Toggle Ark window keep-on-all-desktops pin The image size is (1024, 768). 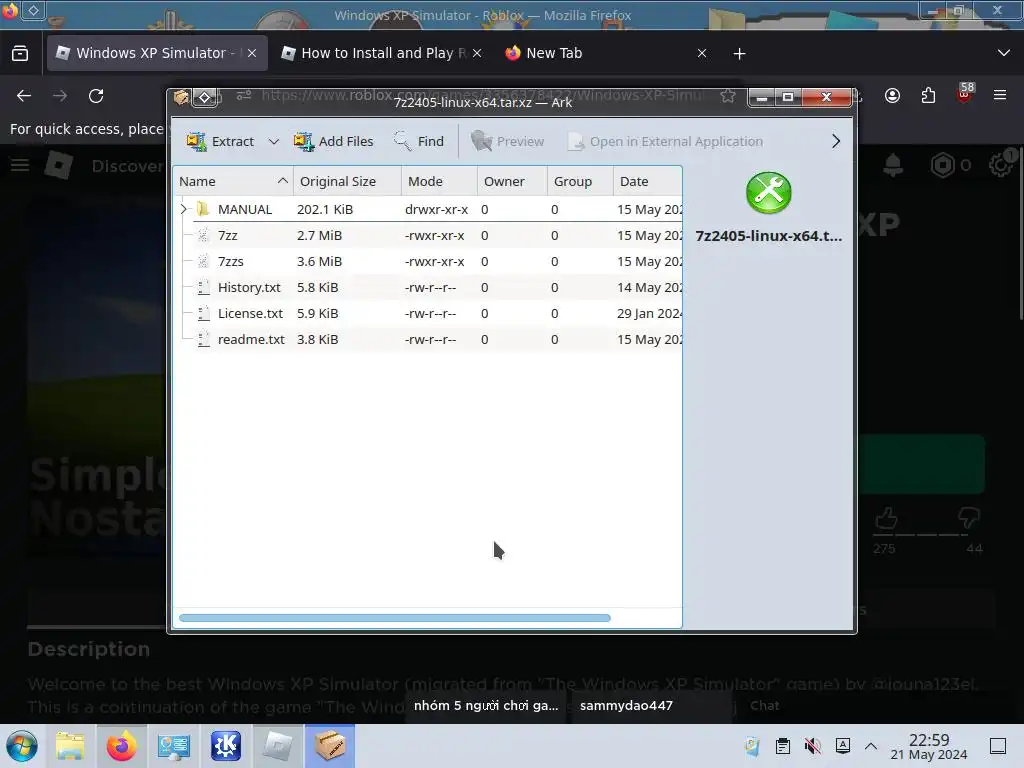click(204, 97)
